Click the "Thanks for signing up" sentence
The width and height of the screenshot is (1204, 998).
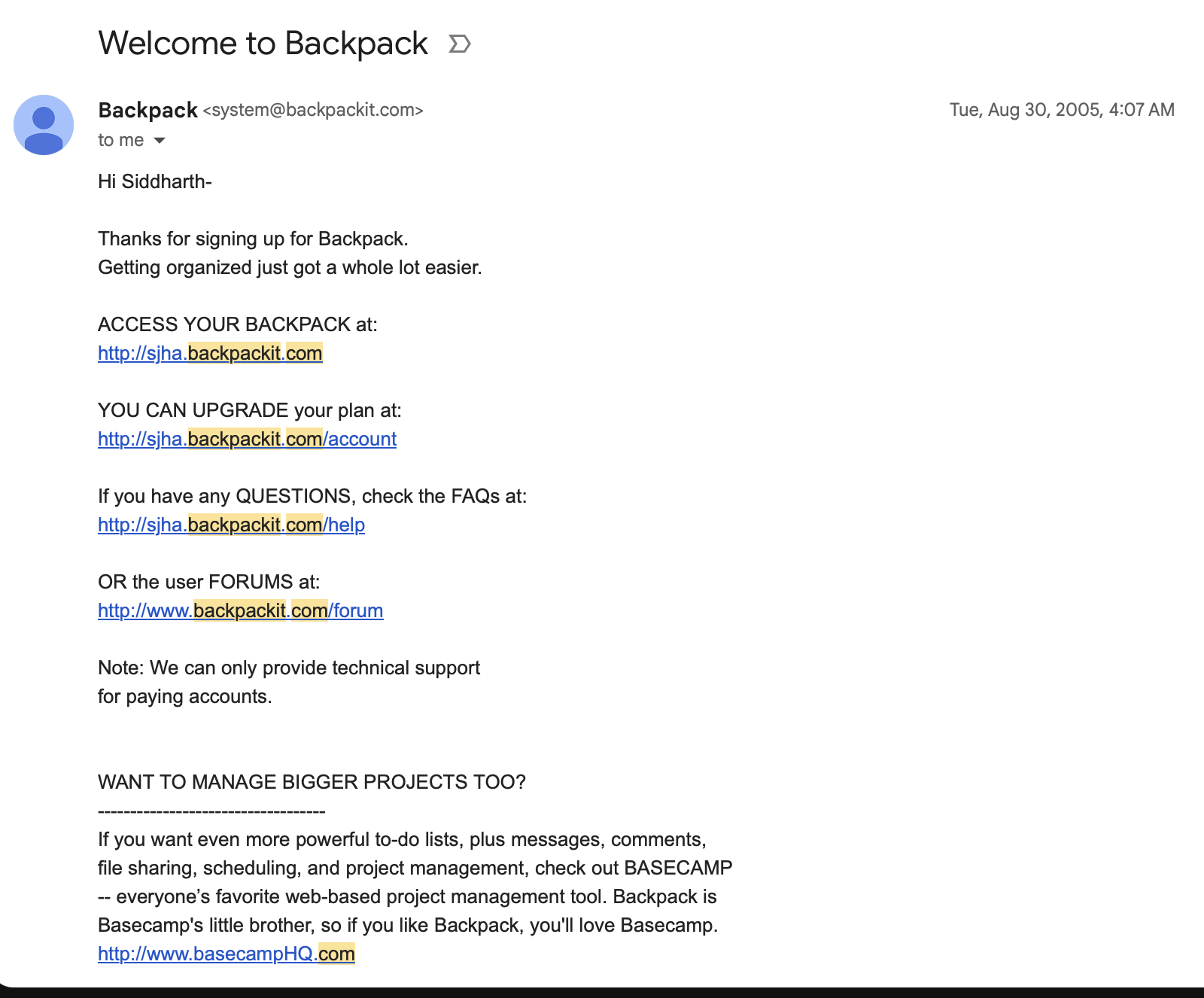(253, 239)
